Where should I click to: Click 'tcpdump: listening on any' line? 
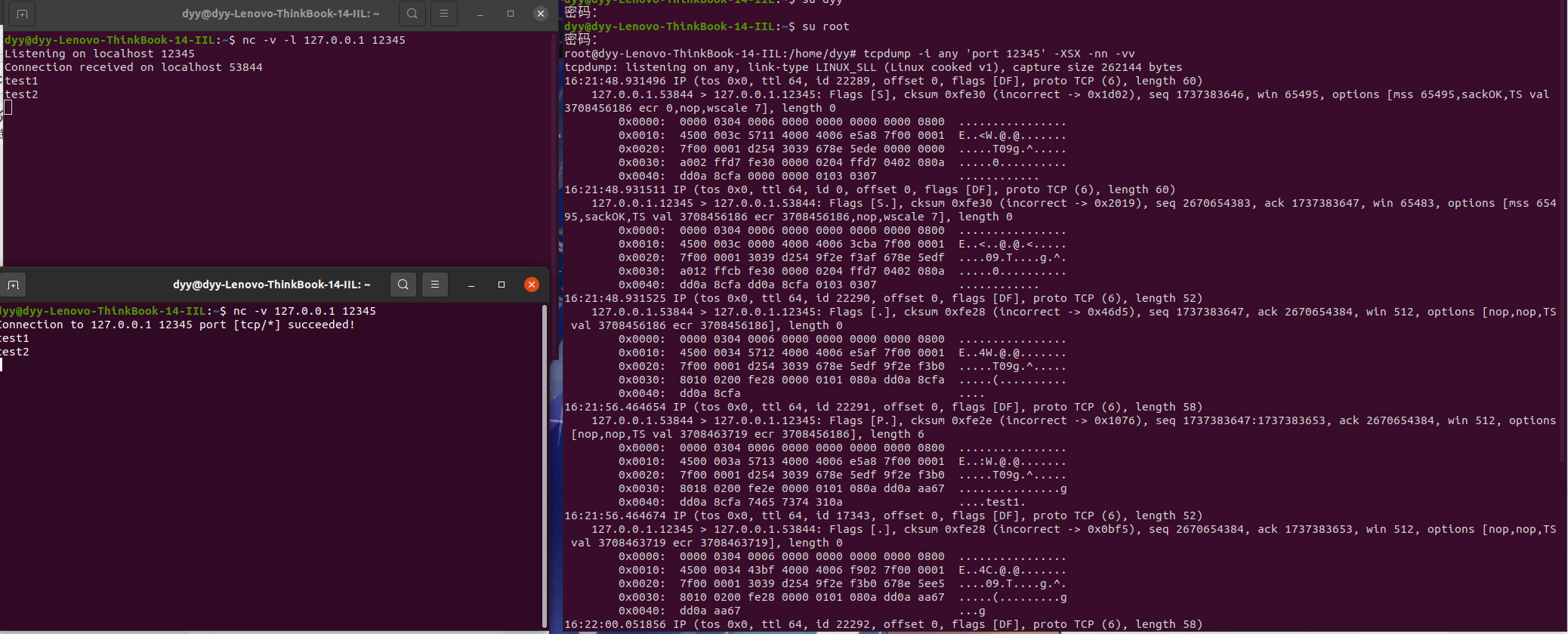click(x=873, y=67)
